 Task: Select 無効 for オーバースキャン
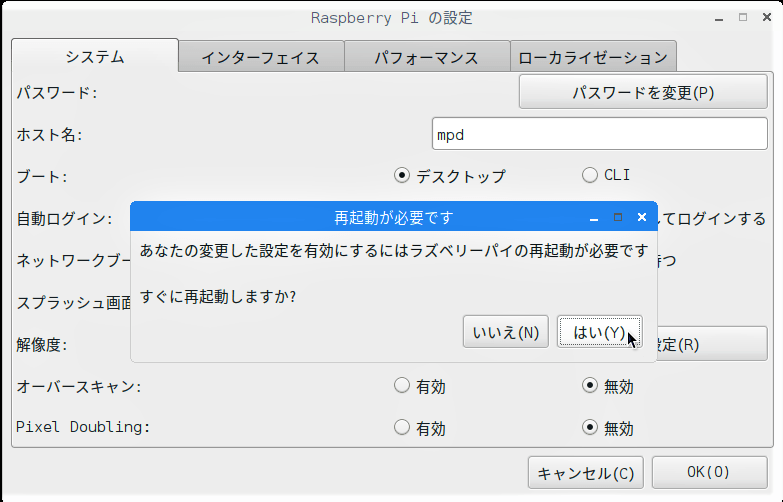pos(590,386)
